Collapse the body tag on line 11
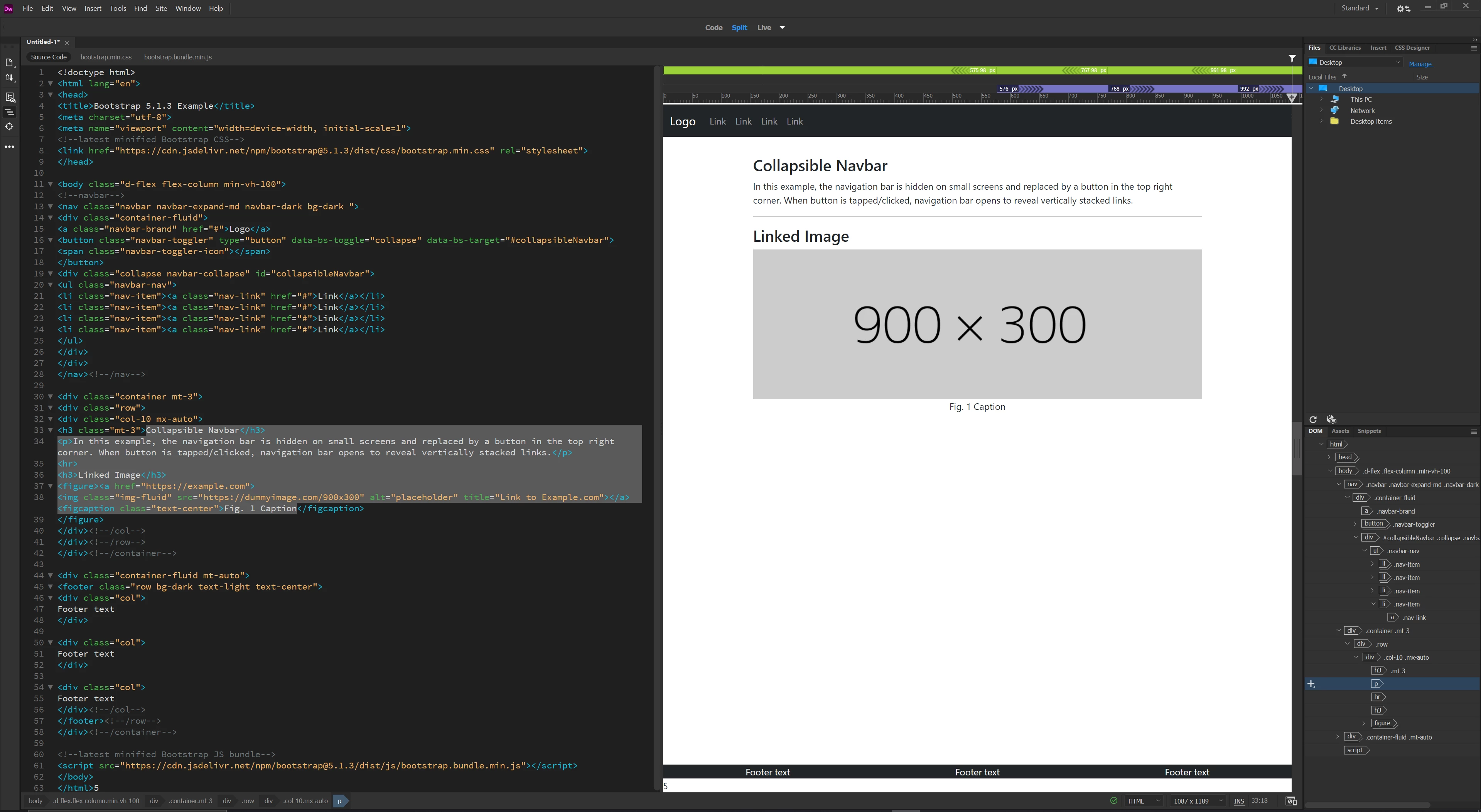The height and width of the screenshot is (812, 1481). point(51,184)
